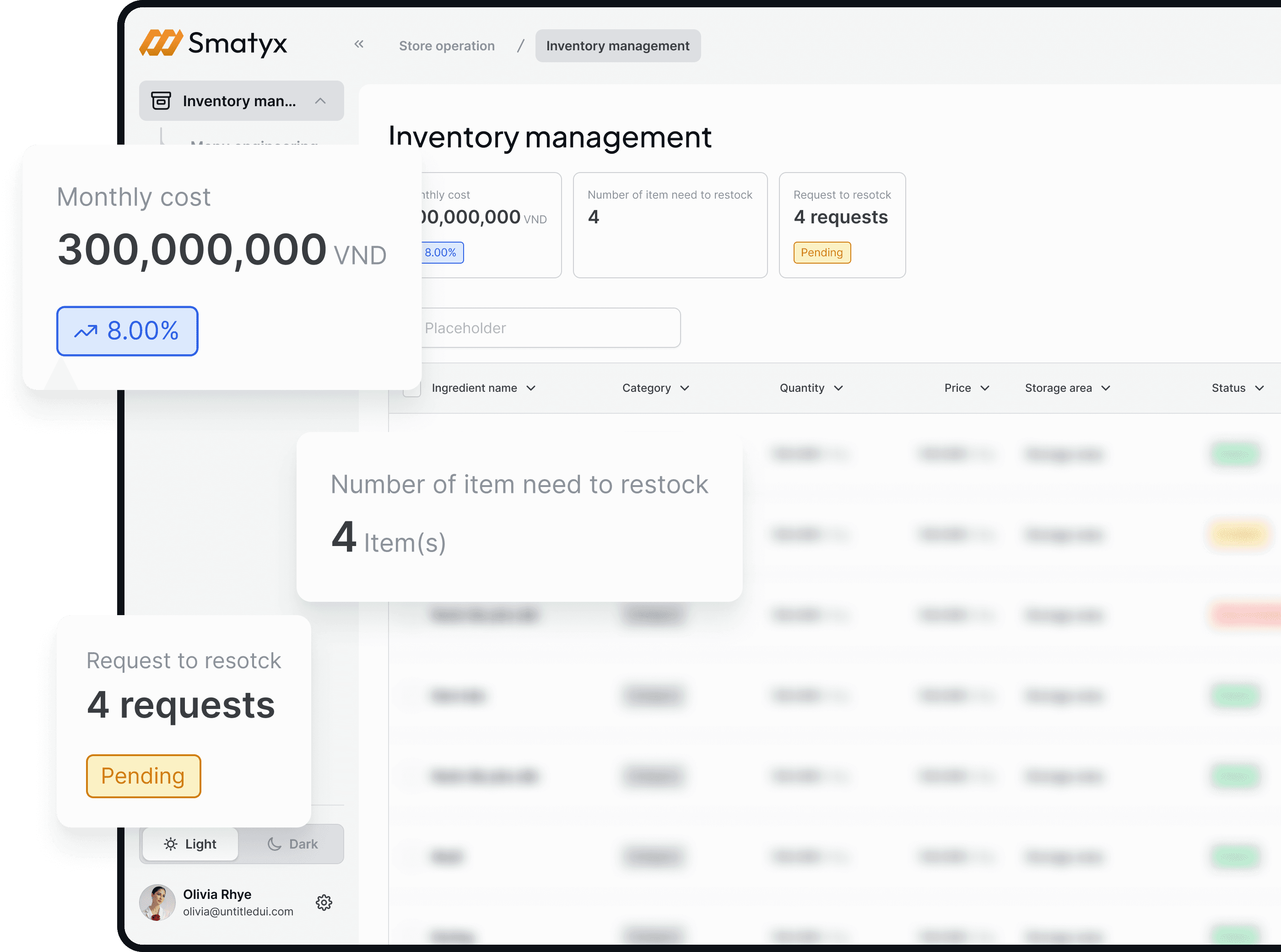Click the Smatyx logo
Screen dimensions: 1281x952
coord(213,43)
